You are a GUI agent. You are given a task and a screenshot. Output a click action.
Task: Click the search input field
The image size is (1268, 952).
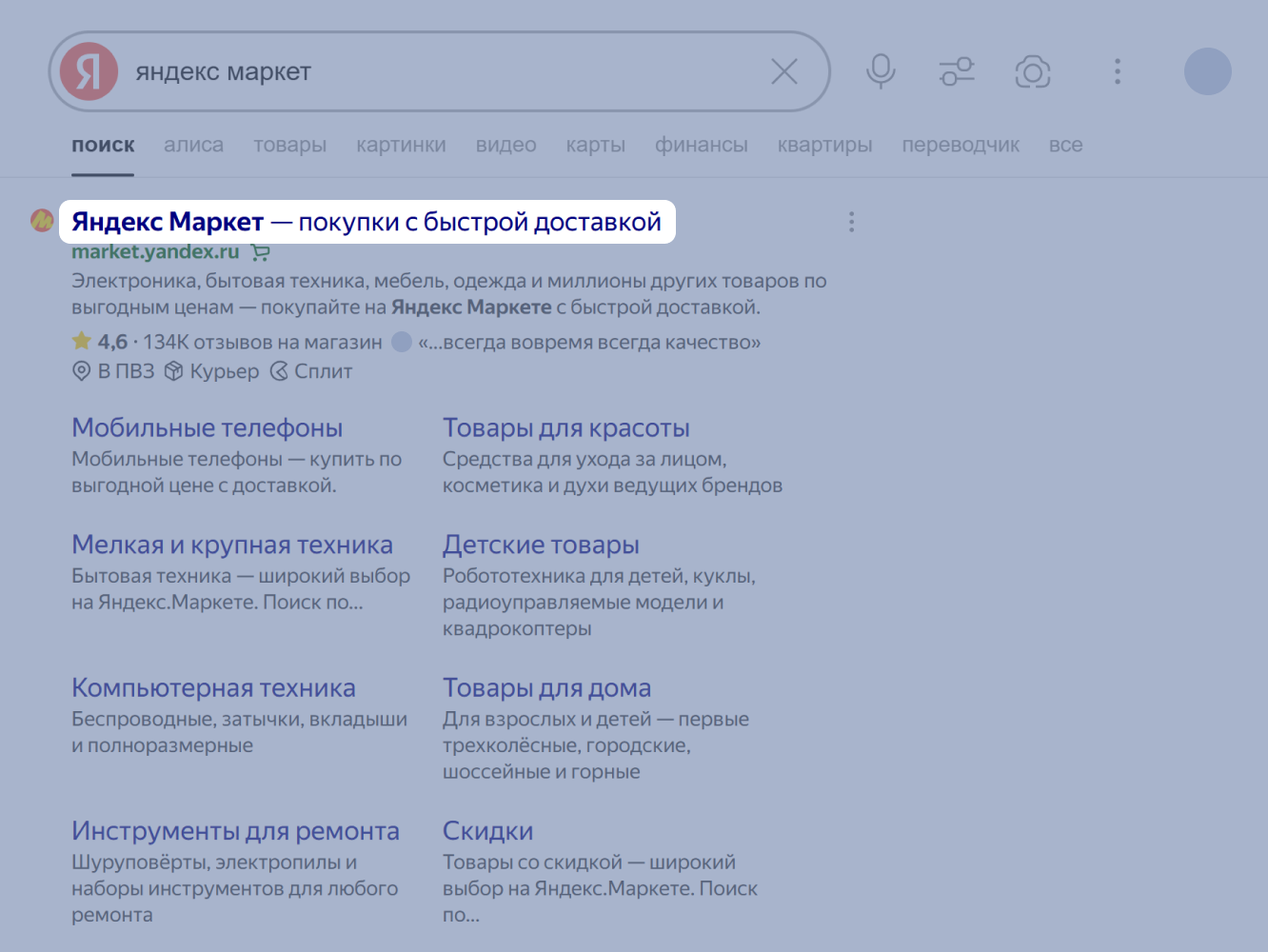coord(428,71)
